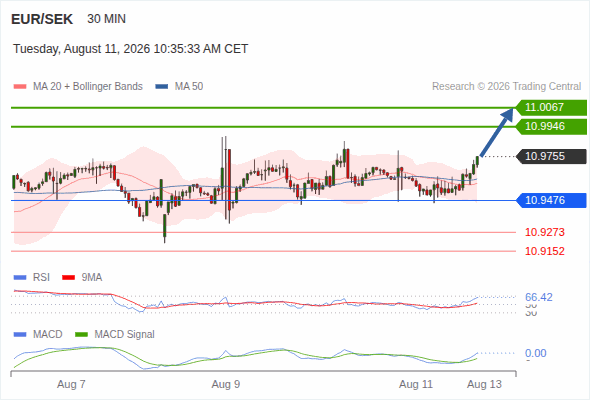Click the MA 50 blue legend swatch

click(162, 87)
